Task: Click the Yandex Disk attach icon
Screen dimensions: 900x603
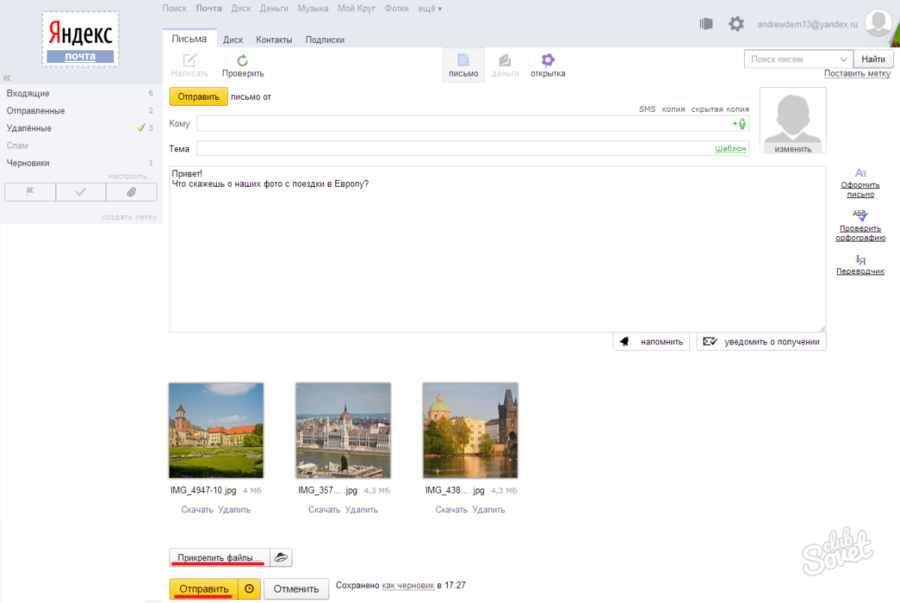Action: point(281,557)
